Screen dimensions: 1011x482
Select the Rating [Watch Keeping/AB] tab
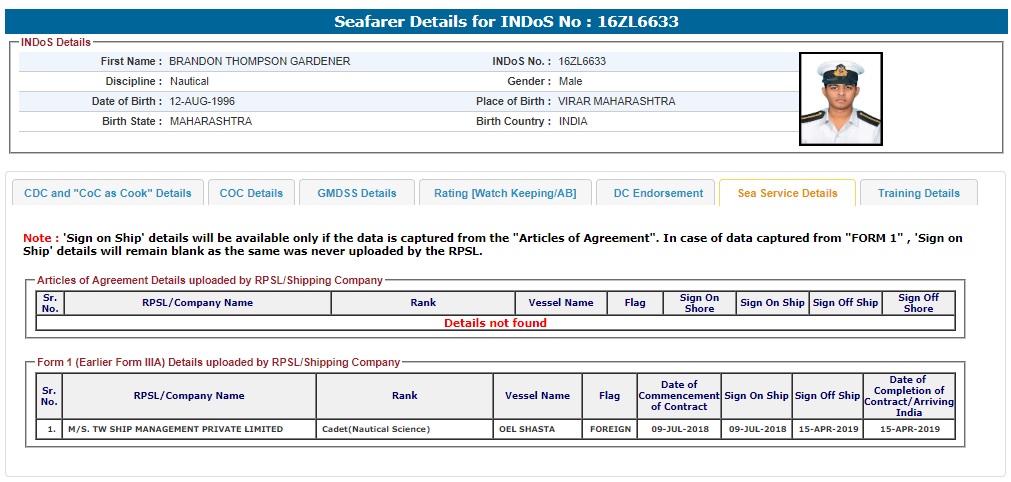504,193
